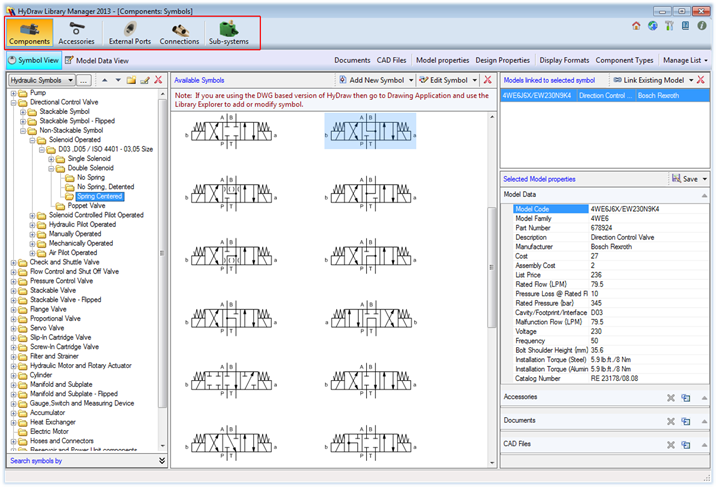
Task: Save the selected model properties
Action: [684, 179]
